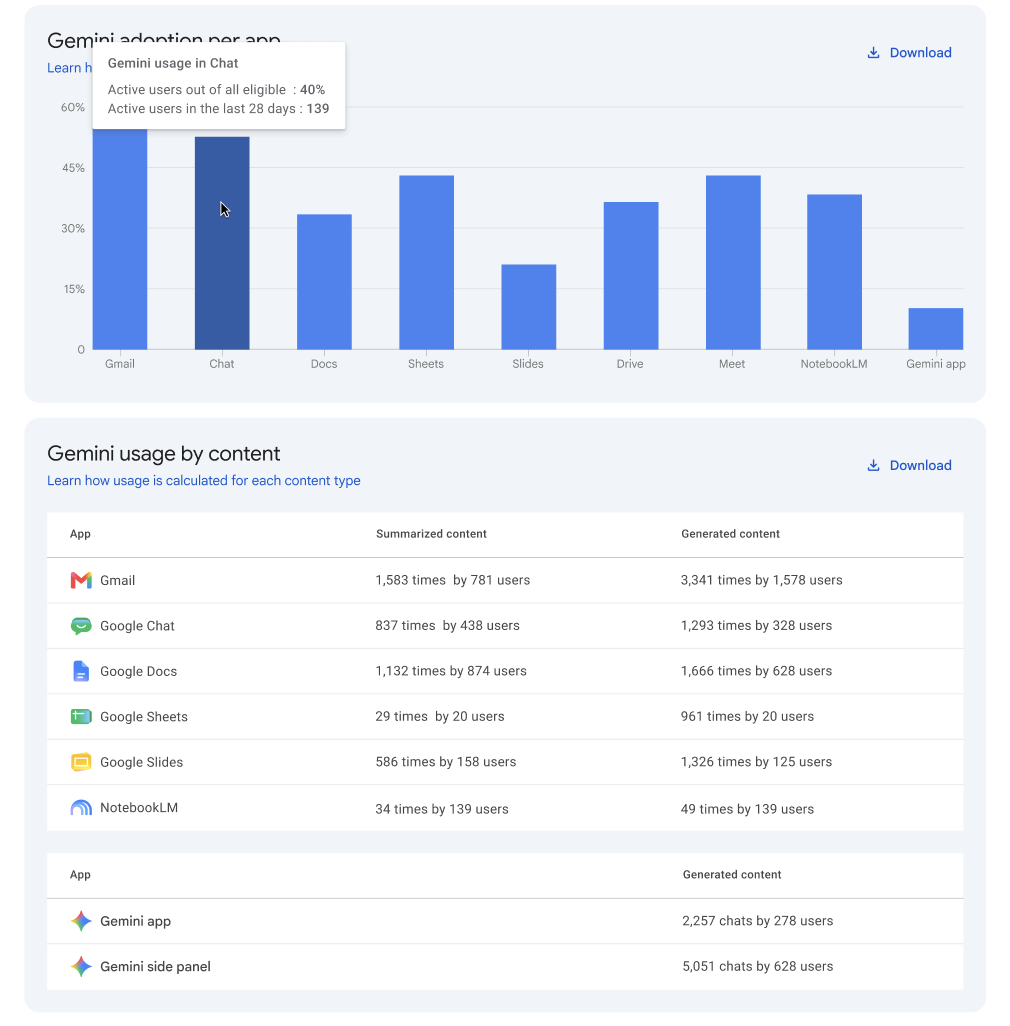The image size is (1010, 1026).
Task: Select the Docs bar in the chart
Action: (324, 282)
